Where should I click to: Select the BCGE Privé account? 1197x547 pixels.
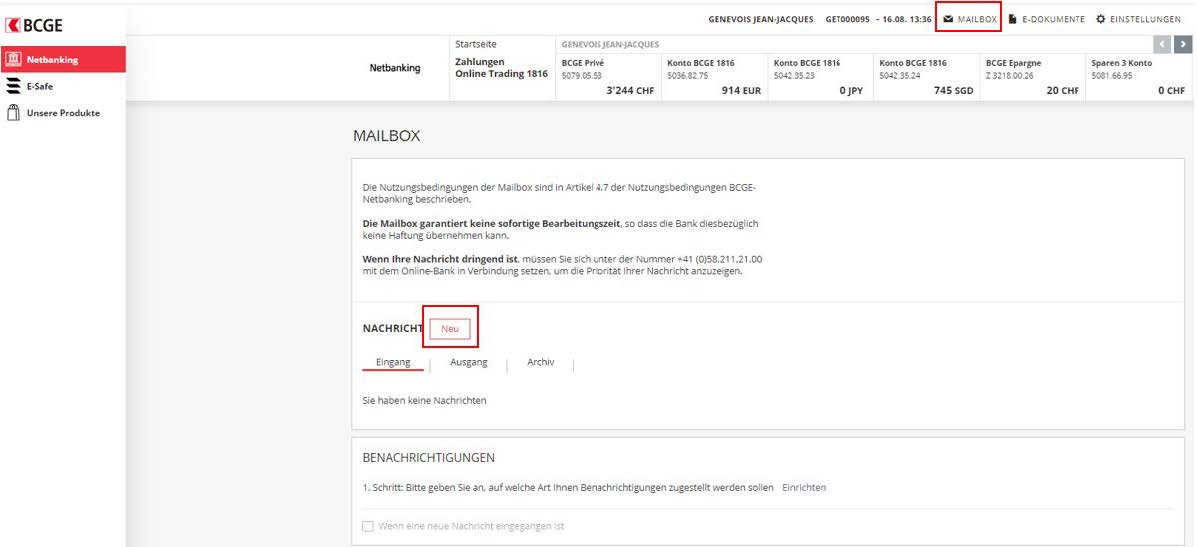(608, 78)
